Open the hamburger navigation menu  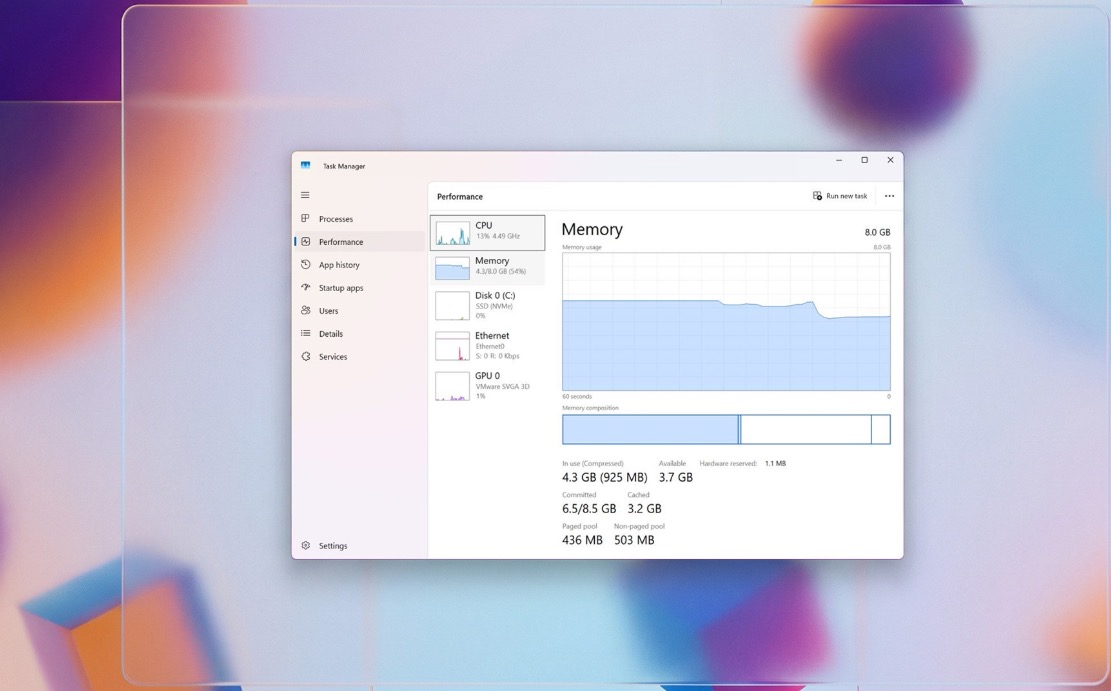[305, 195]
